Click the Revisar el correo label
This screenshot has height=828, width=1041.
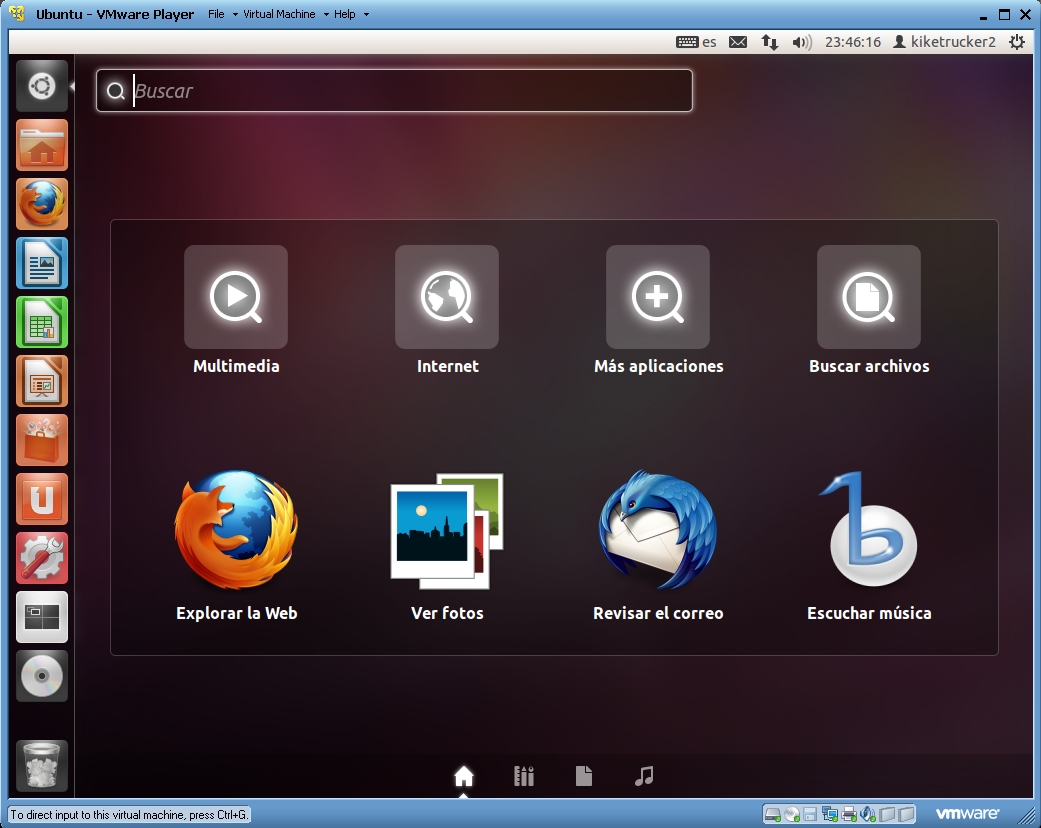(x=658, y=613)
